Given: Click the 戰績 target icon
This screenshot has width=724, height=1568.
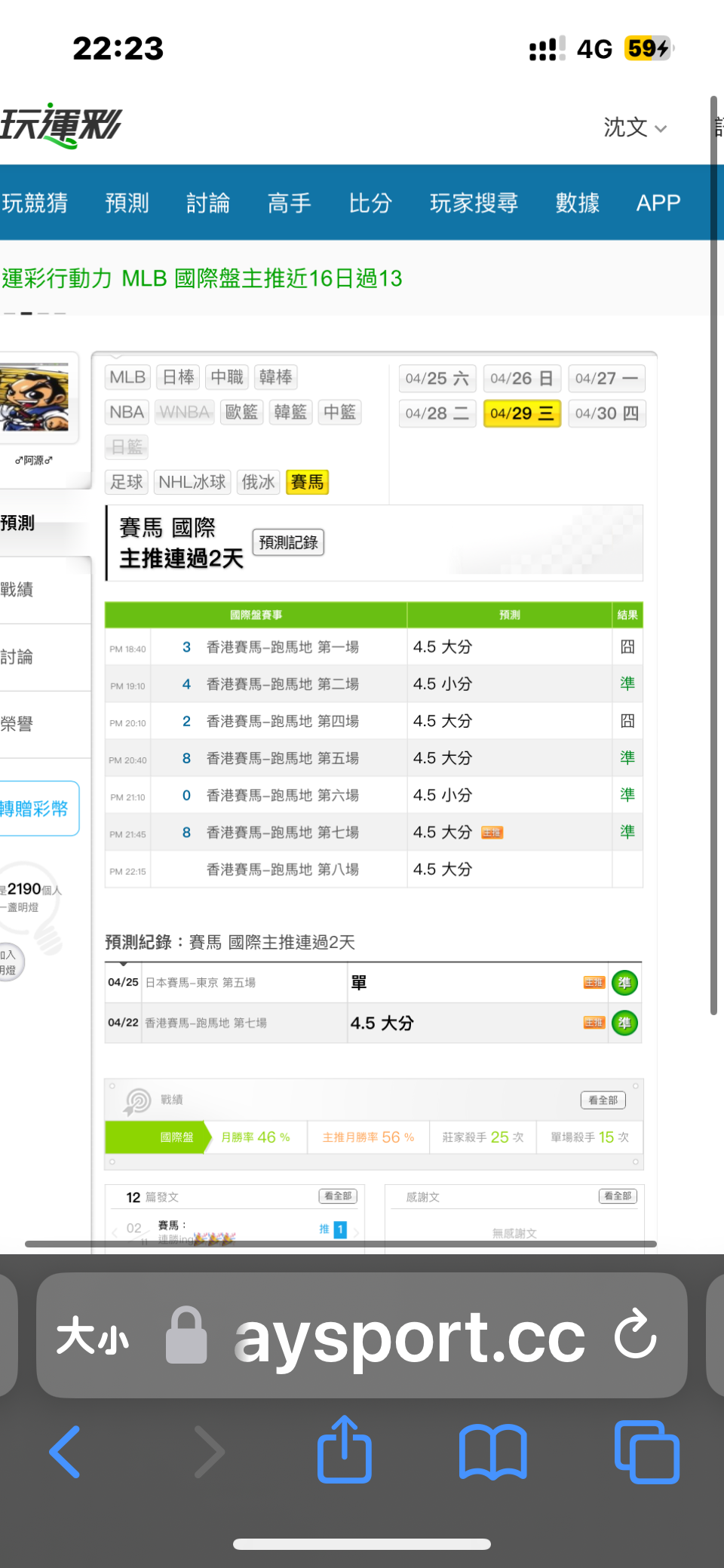Looking at the screenshot, I should [137, 1101].
